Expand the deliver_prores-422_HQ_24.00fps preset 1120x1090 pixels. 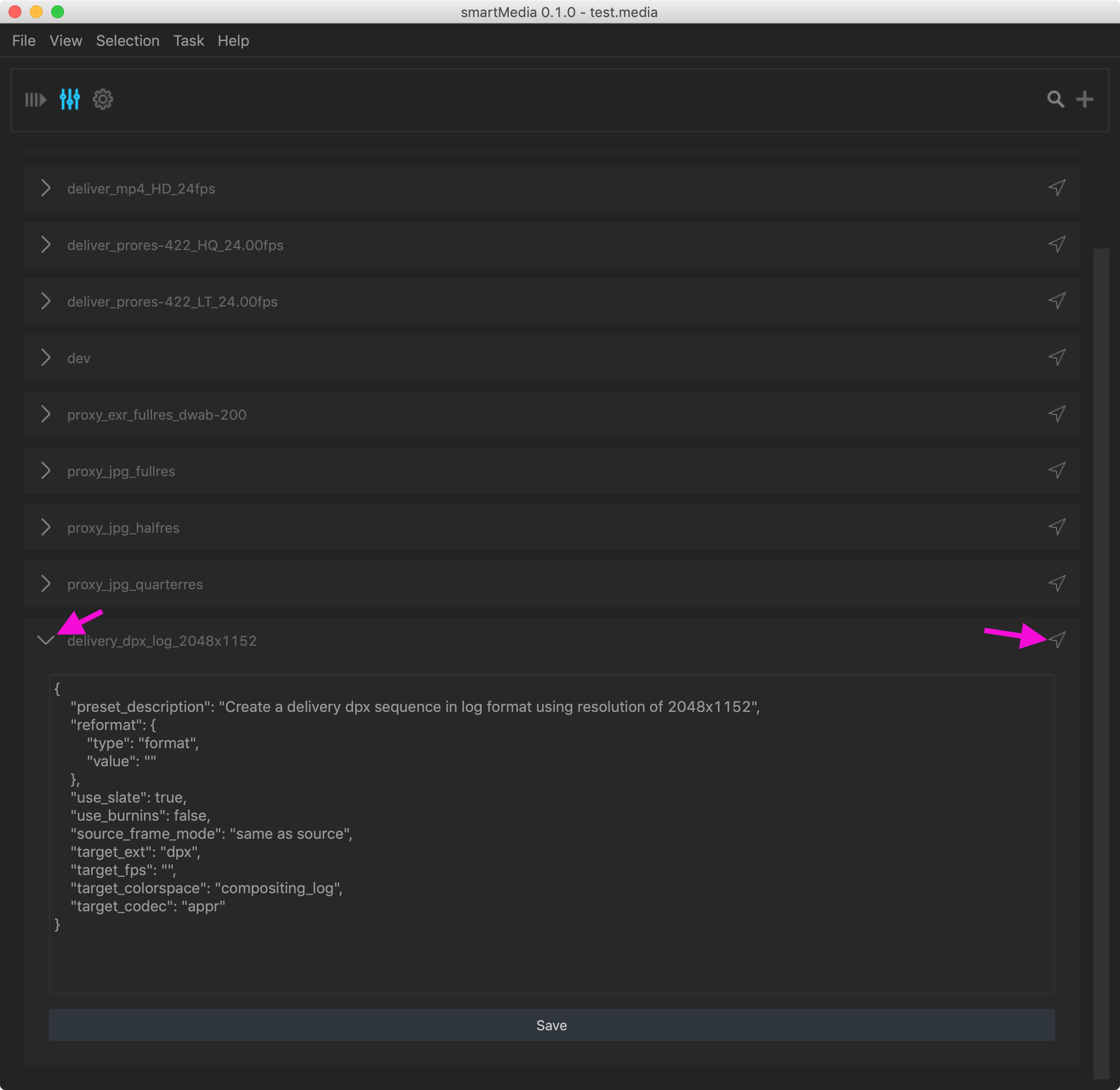[46, 244]
